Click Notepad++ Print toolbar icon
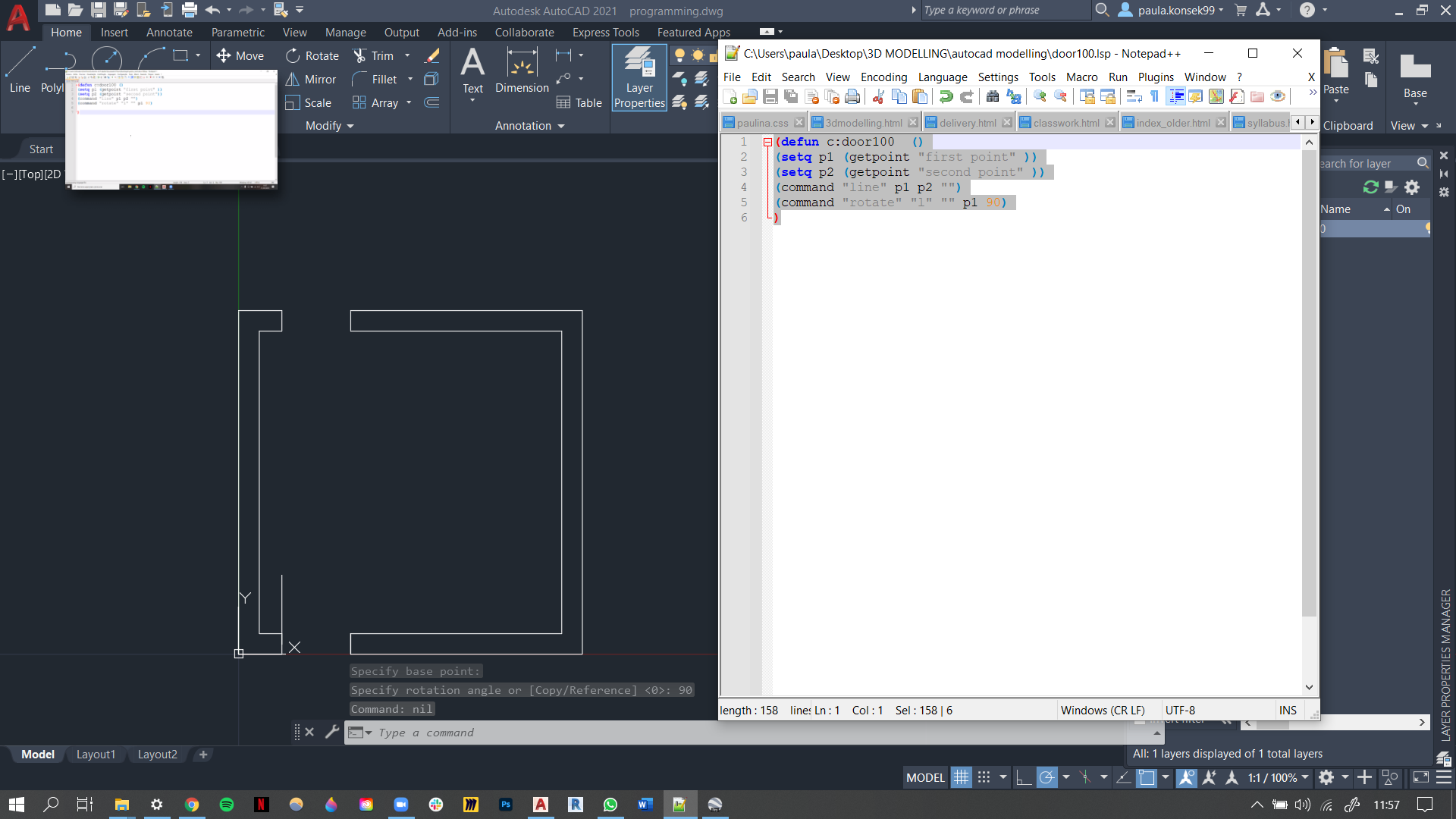The width and height of the screenshot is (1456, 819). (x=852, y=97)
